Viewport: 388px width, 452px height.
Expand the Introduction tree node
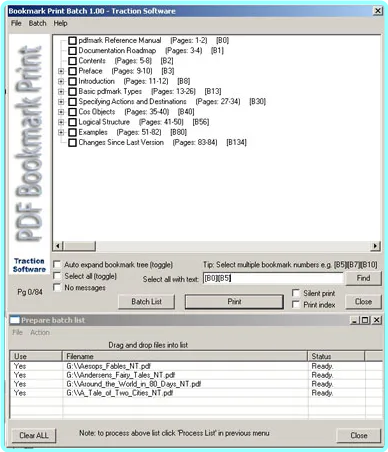[61, 81]
